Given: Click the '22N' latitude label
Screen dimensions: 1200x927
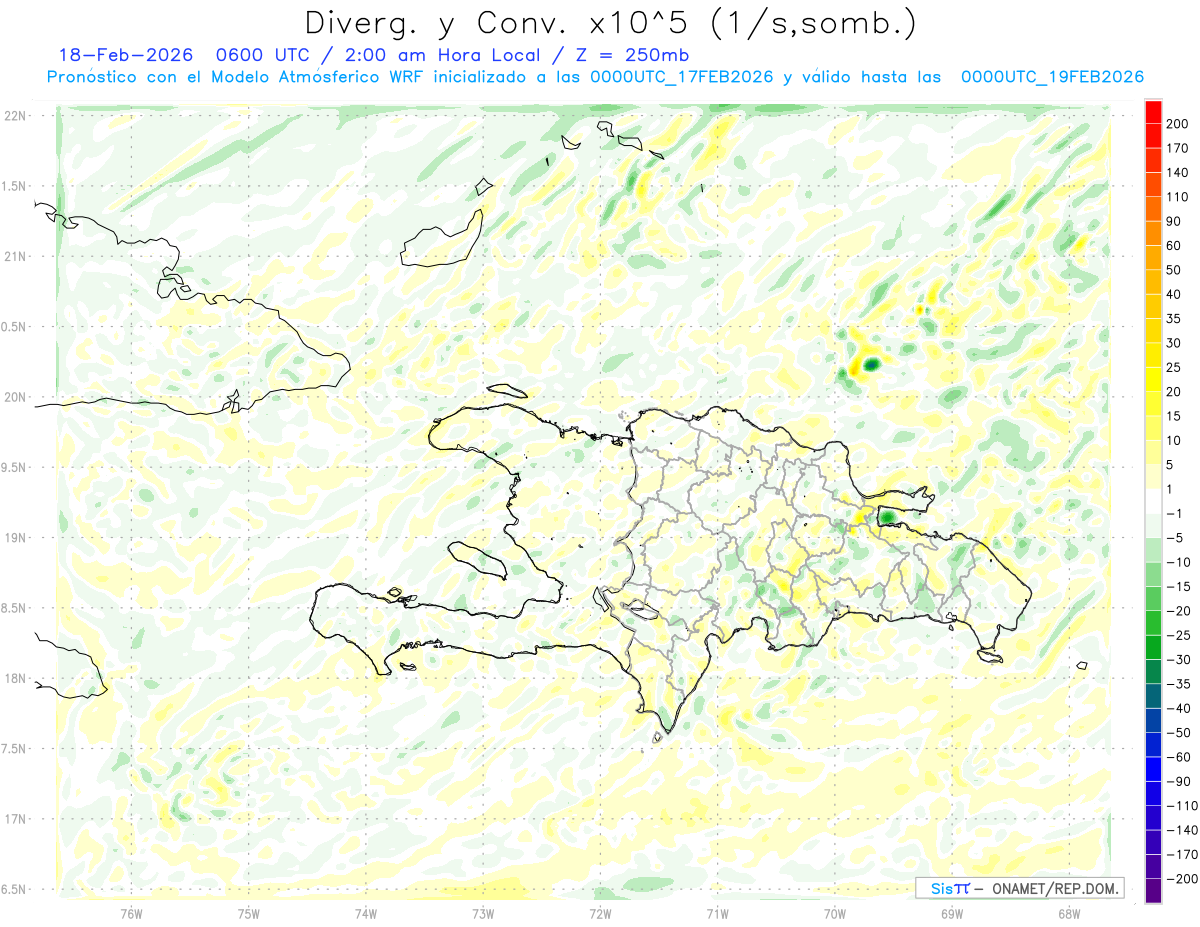Looking at the screenshot, I should (x=15, y=116).
